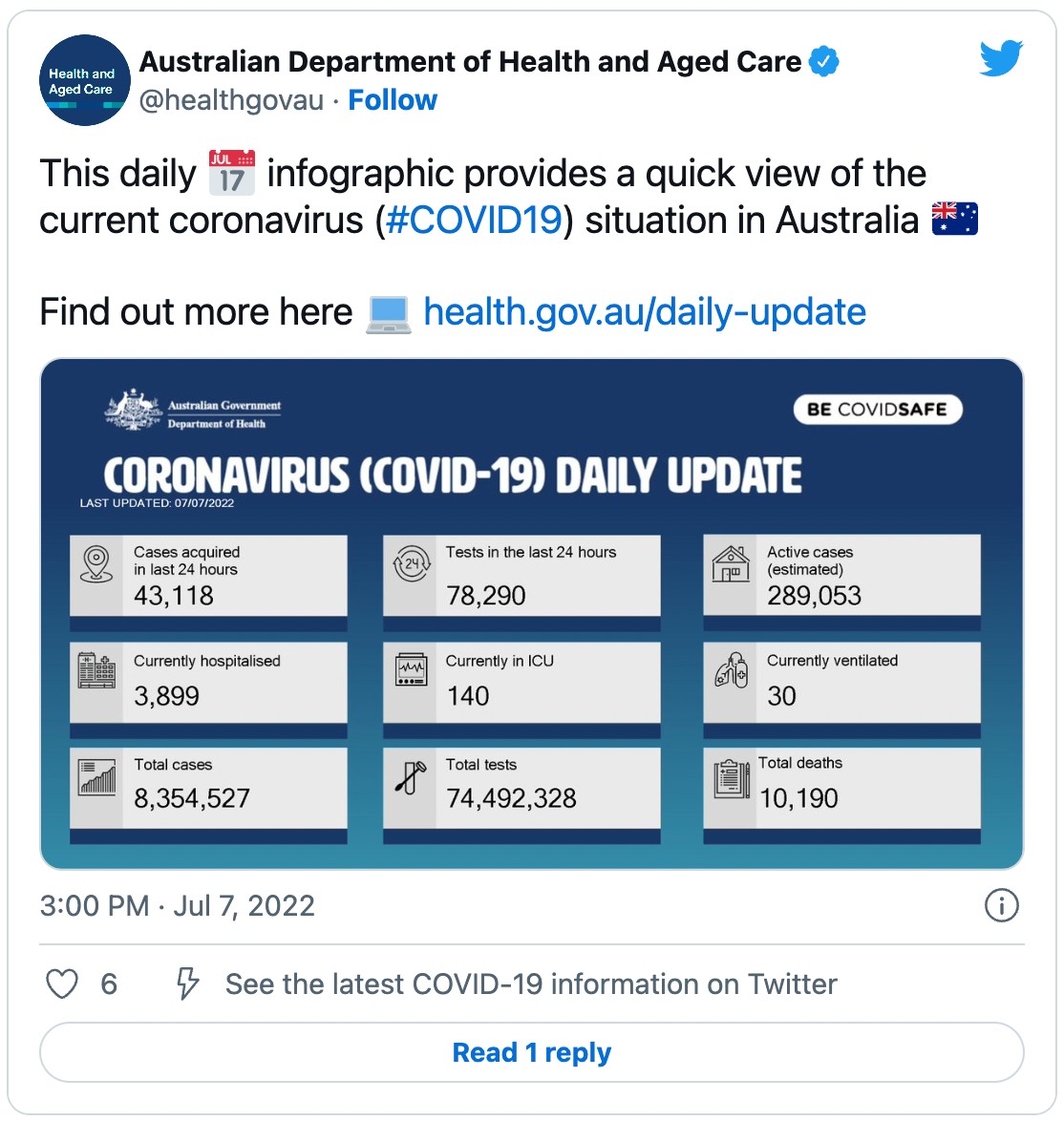Image resolution: width=1064 pixels, height=1121 pixels.
Task: Click the Twitter bird logo
Action: [x=1001, y=59]
